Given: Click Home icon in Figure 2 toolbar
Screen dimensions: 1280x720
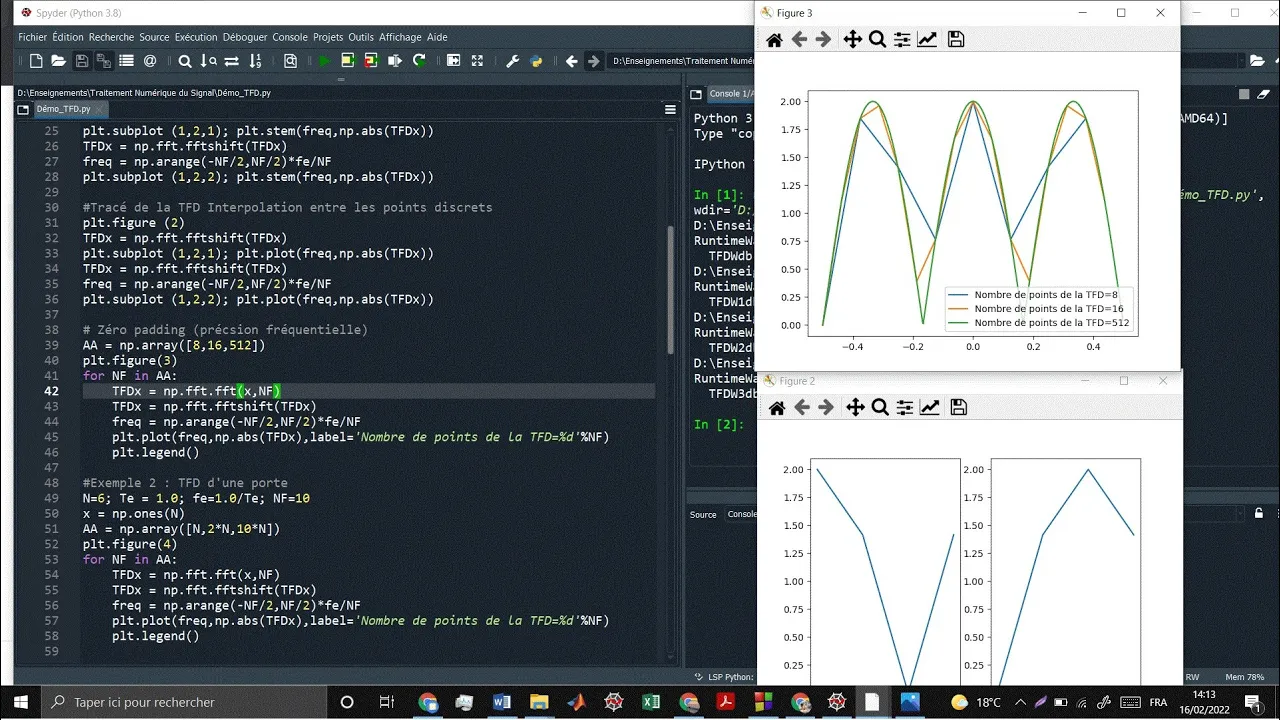Looking at the screenshot, I should coord(777,407).
